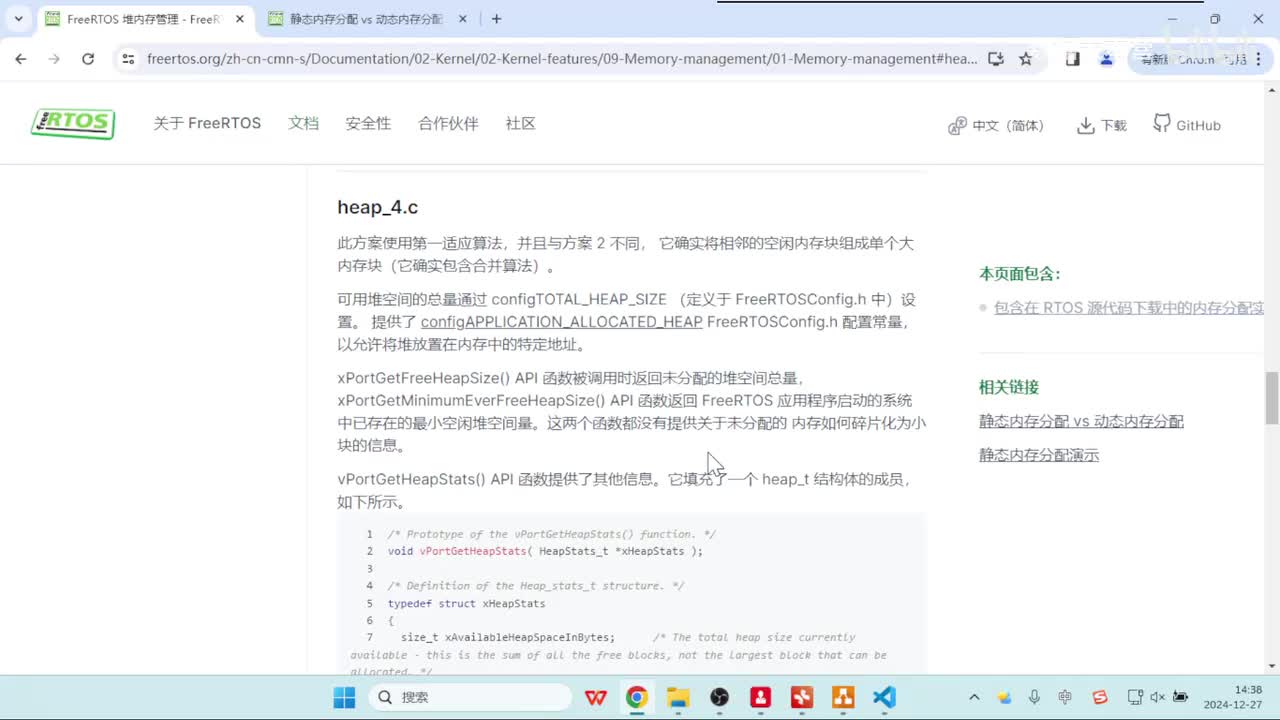Open the 中文（简体）language selector
1280x720 pixels.
click(x=996, y=125)
